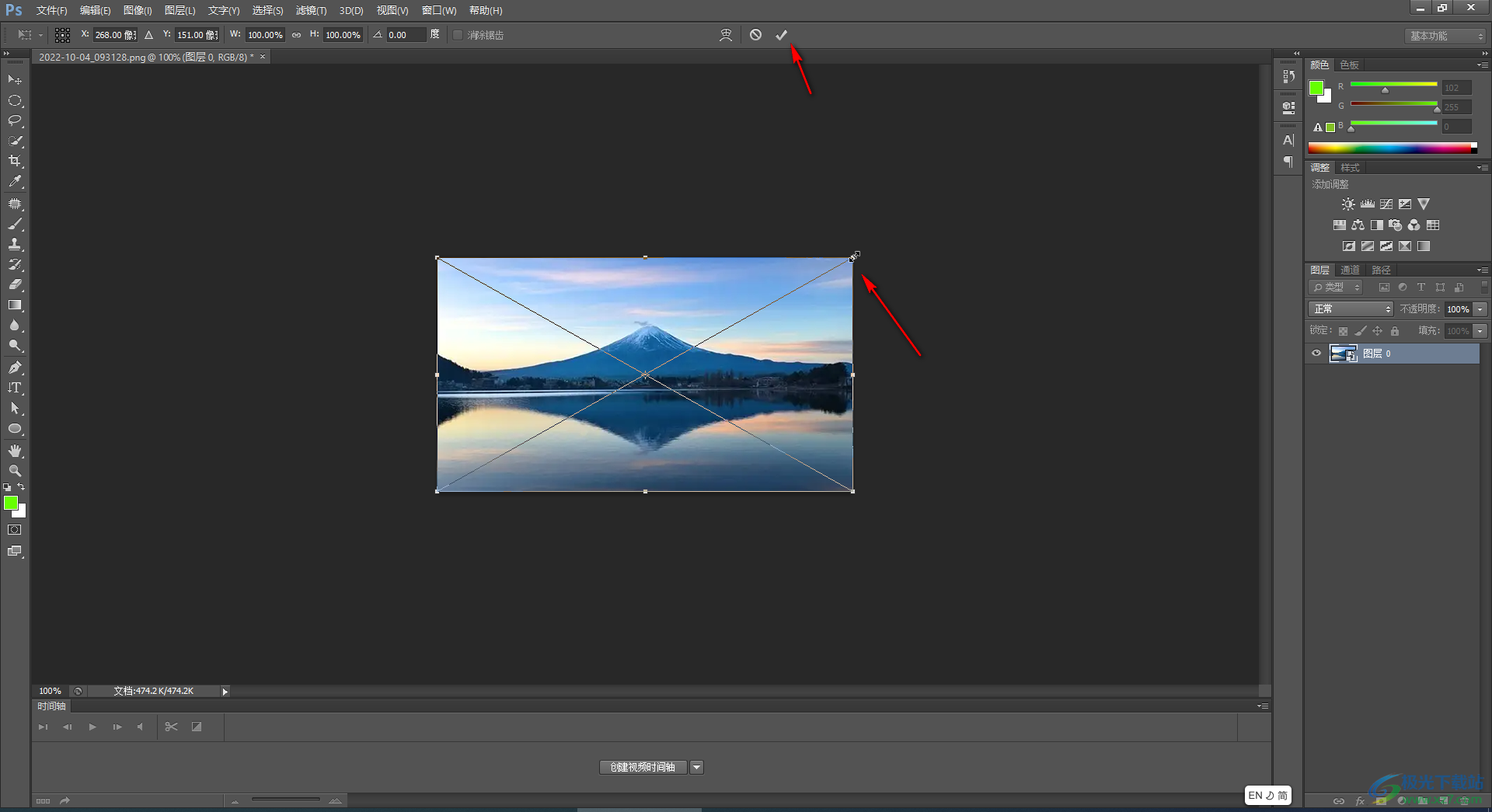Open the opacity 不透明度 slider dropdown

point(1480,309)
